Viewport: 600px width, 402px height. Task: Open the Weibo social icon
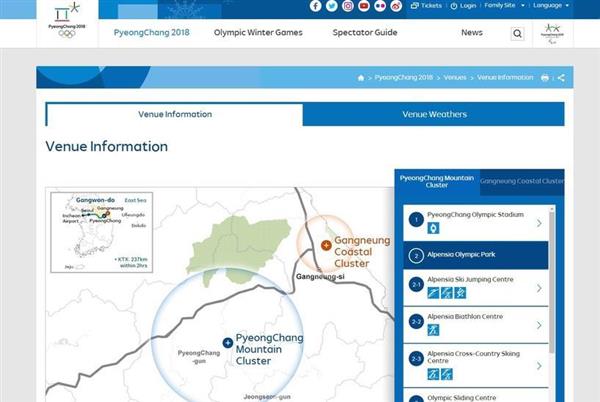pos(396,6)
